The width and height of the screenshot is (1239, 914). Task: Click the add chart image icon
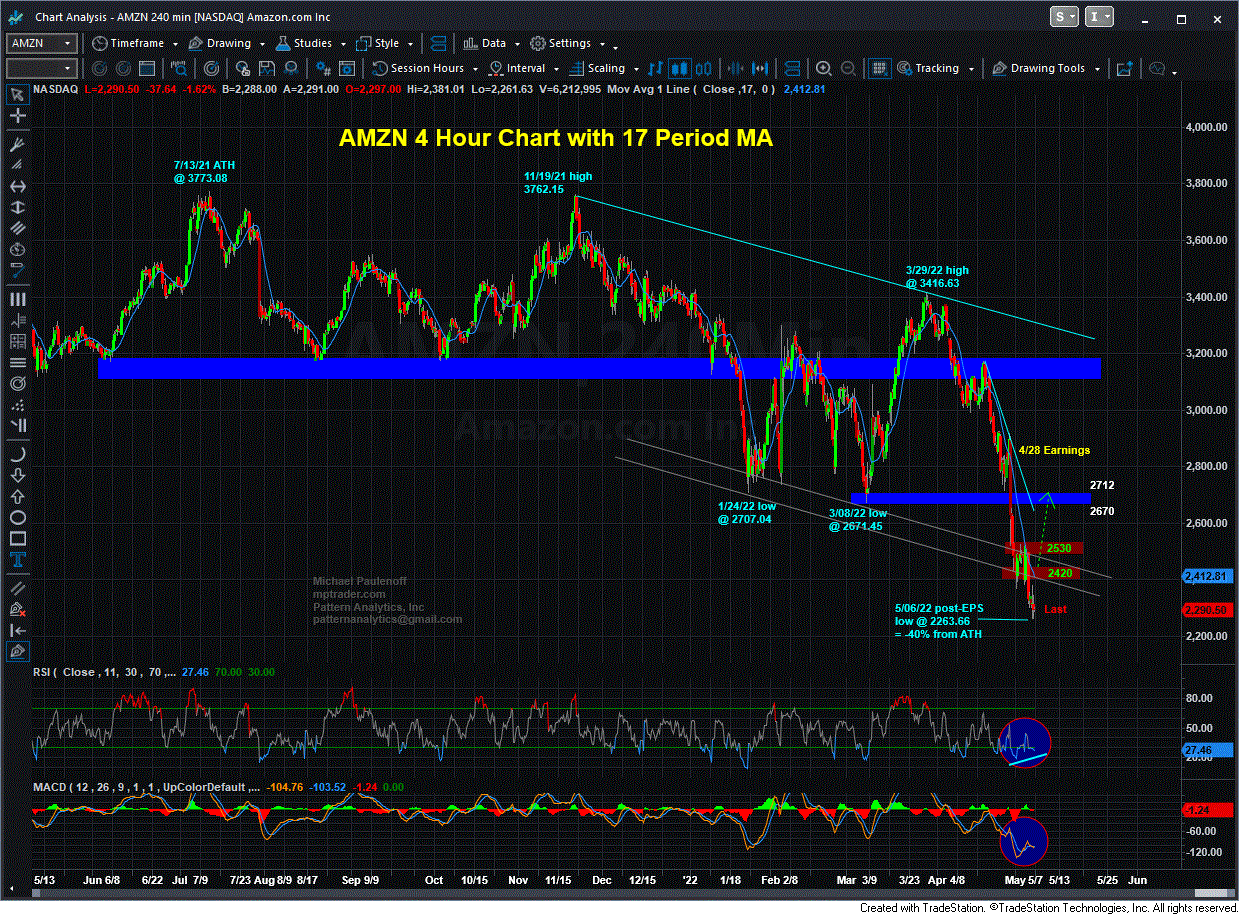coord(1125,68)
